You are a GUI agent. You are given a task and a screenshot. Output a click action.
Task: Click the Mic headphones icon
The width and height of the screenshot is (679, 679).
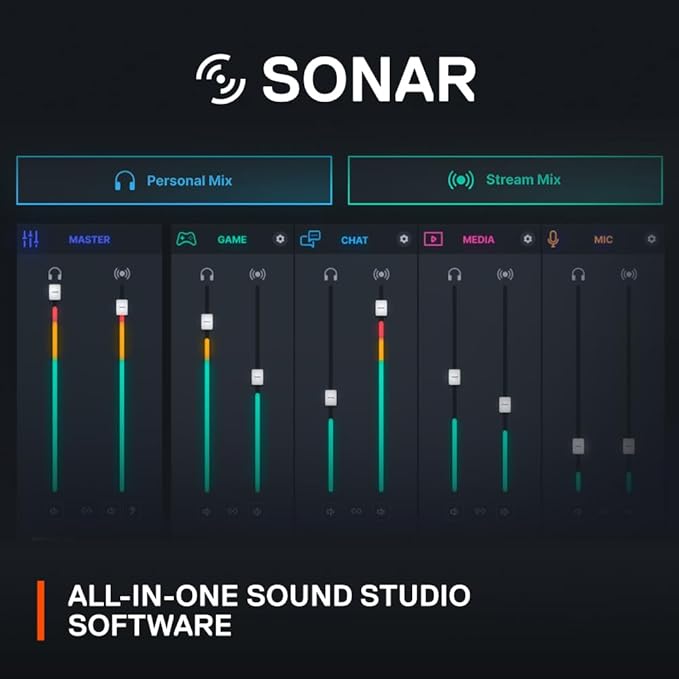pos(578,274)
